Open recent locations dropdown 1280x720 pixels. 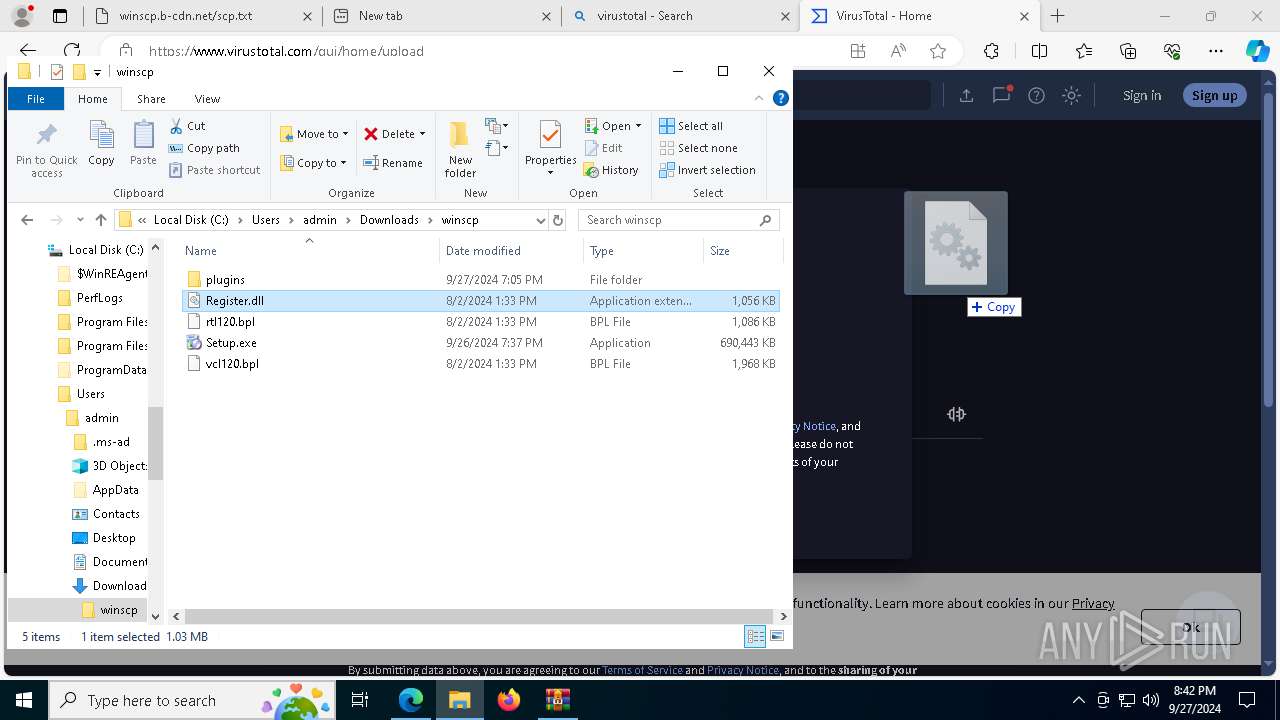point(80,220)
